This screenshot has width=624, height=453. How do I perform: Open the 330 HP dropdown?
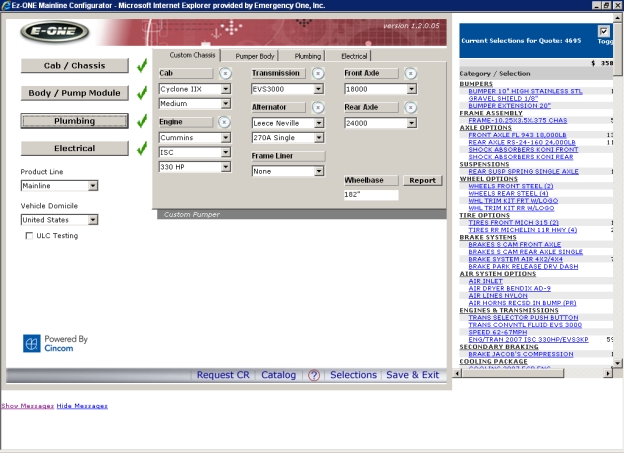click(x=226, y=167)
